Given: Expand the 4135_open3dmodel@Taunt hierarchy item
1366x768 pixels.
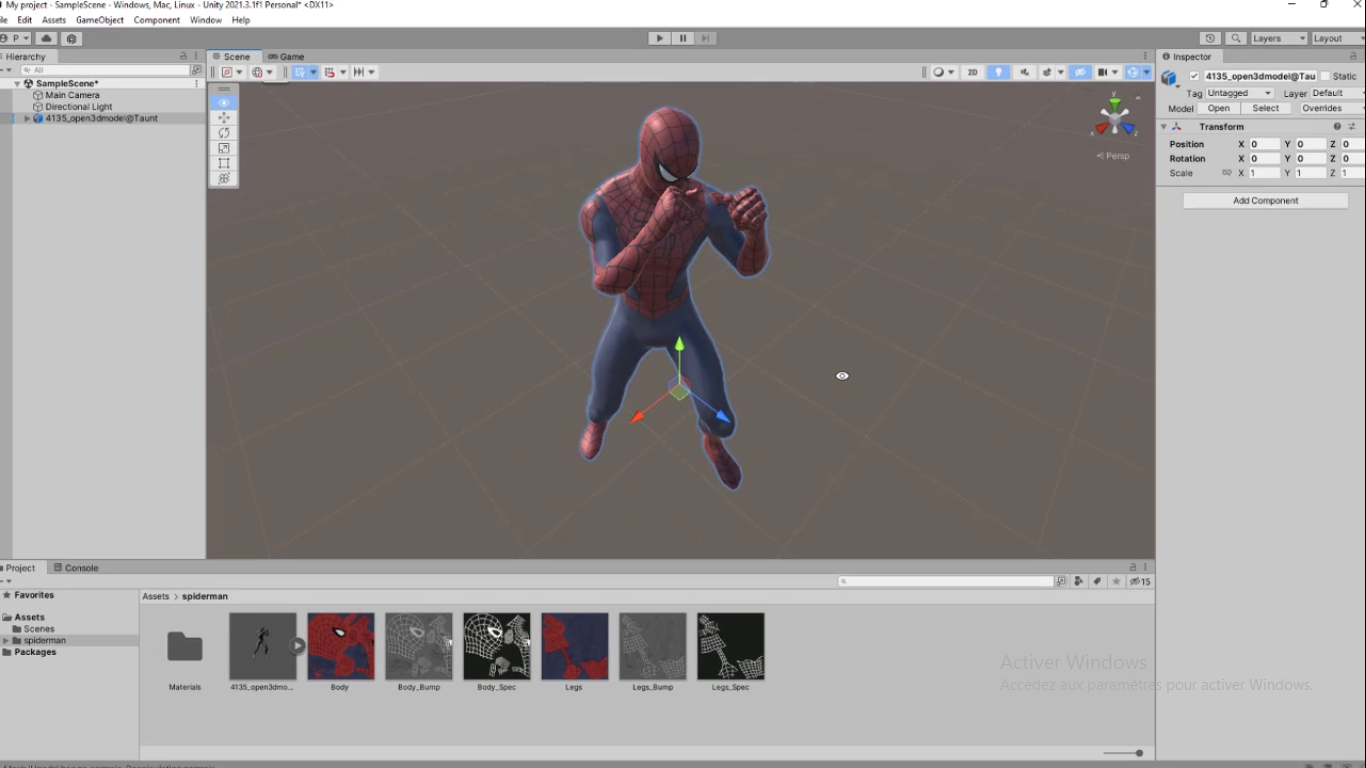Looking at the screenshot, I should tap(26, 118).
